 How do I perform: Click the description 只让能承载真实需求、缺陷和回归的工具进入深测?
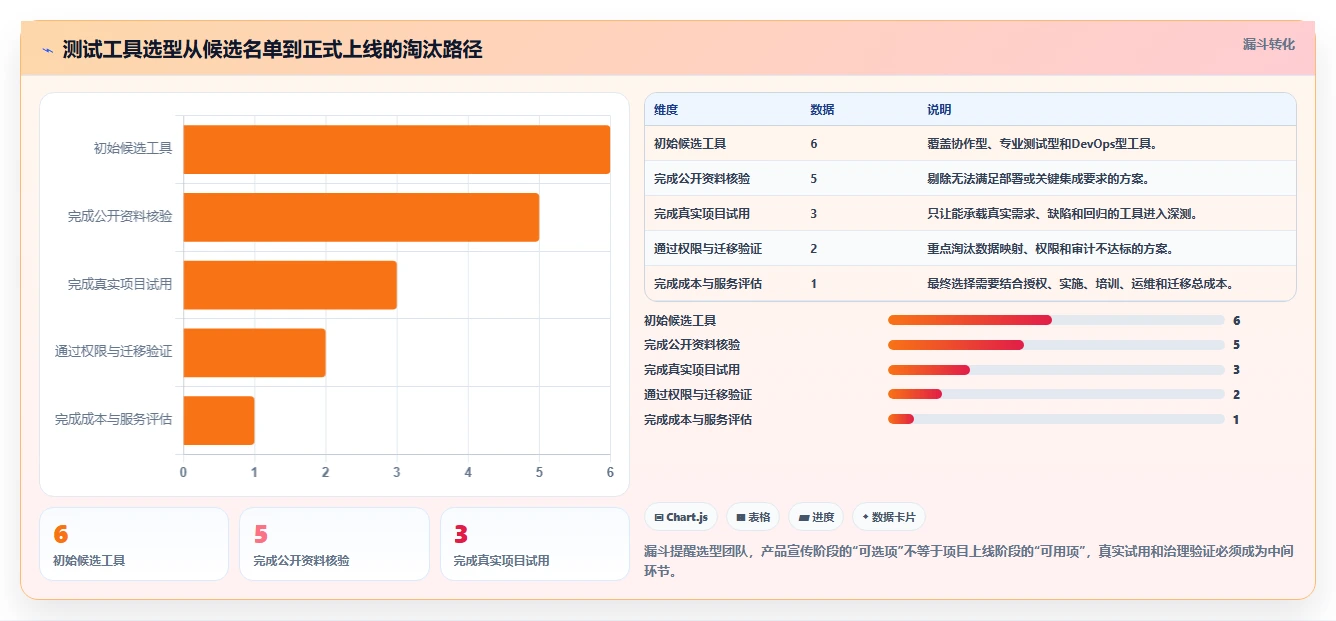coord(1062,214)
